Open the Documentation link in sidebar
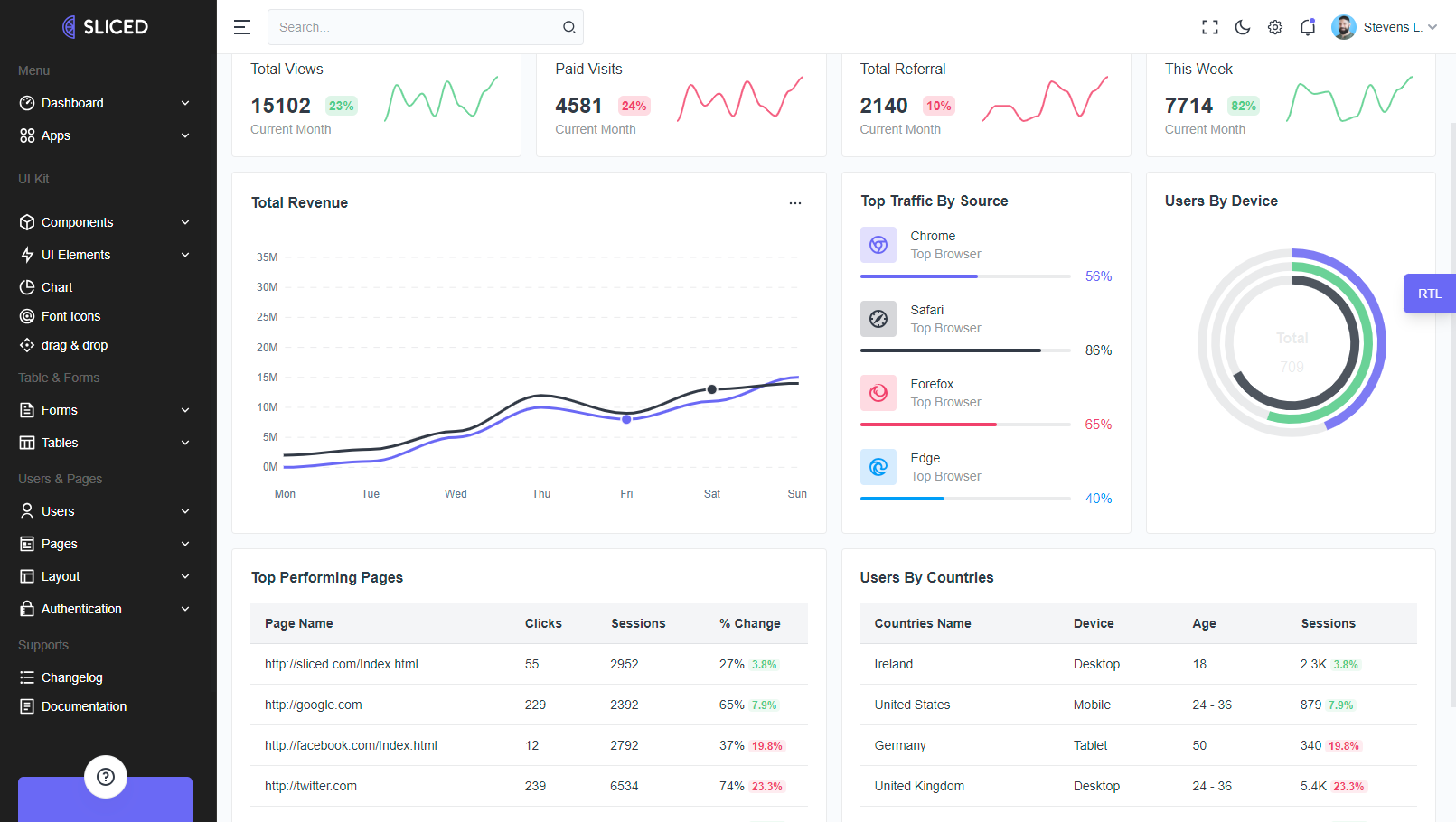The image size is (1456, 822). tap(83, 706)
